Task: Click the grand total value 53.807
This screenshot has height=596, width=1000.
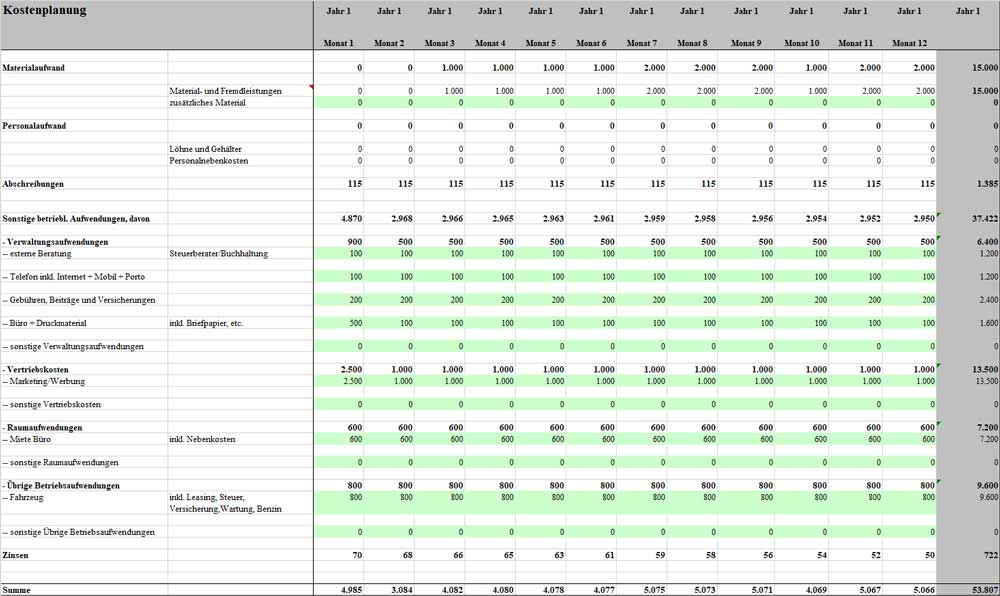Action: (985, 590)
